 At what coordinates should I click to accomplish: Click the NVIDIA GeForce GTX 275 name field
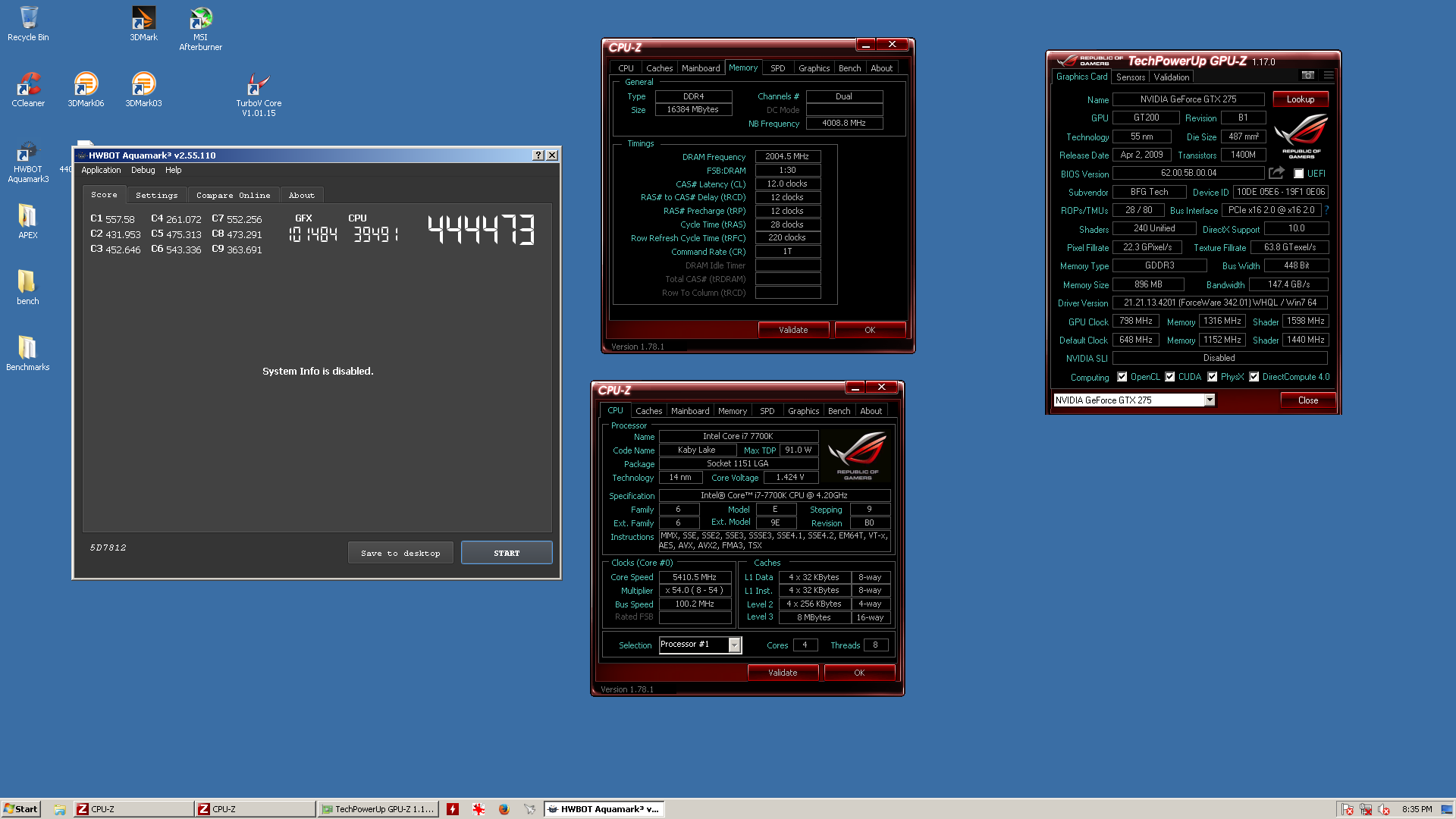click(x=1188, y=99)
